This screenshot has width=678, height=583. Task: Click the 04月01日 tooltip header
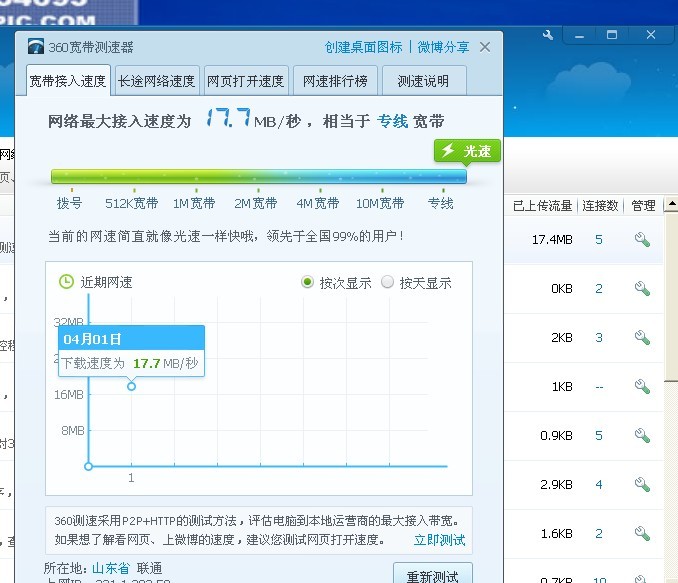tap(131, 339)
